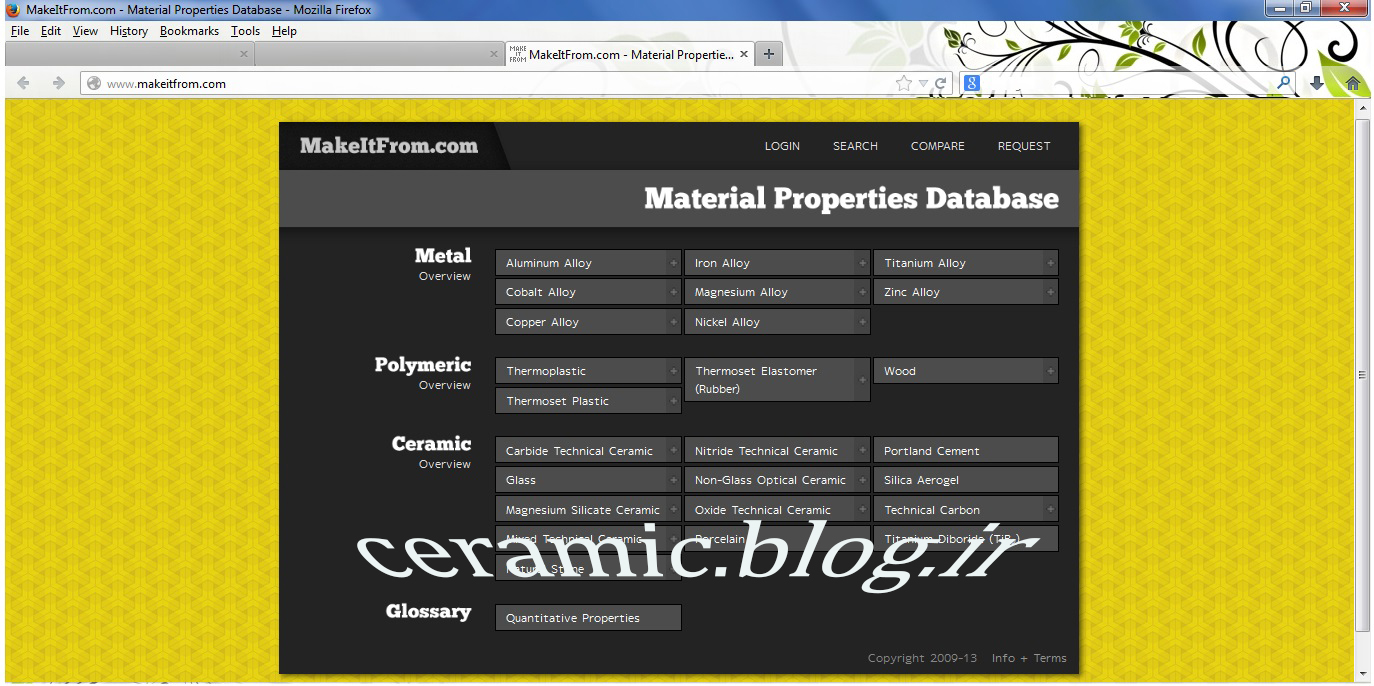1374x686 pixels.
Task: Click Terms link in footer
Action: (x=1050, y=658)
